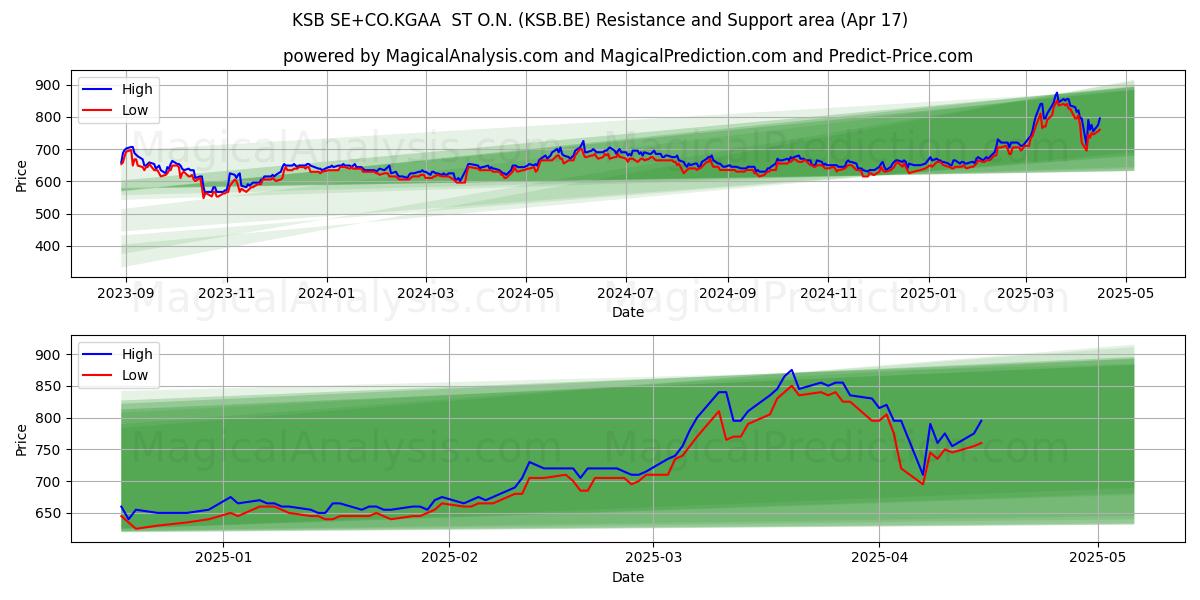Click the bottom chart '850' price tick
This screenshot has height=600, width=1200.
(x=50, y=386)
